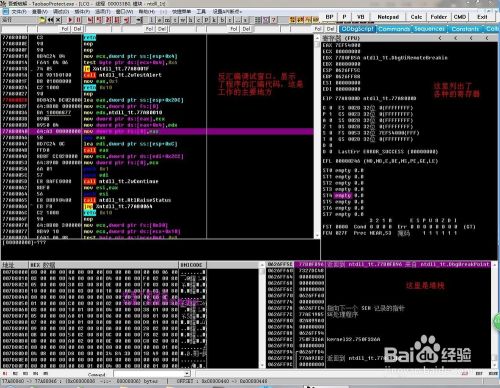Launch Notepad via the Notepad button
500x388 pixels.
pyautogui.click(x=388, y=17)
